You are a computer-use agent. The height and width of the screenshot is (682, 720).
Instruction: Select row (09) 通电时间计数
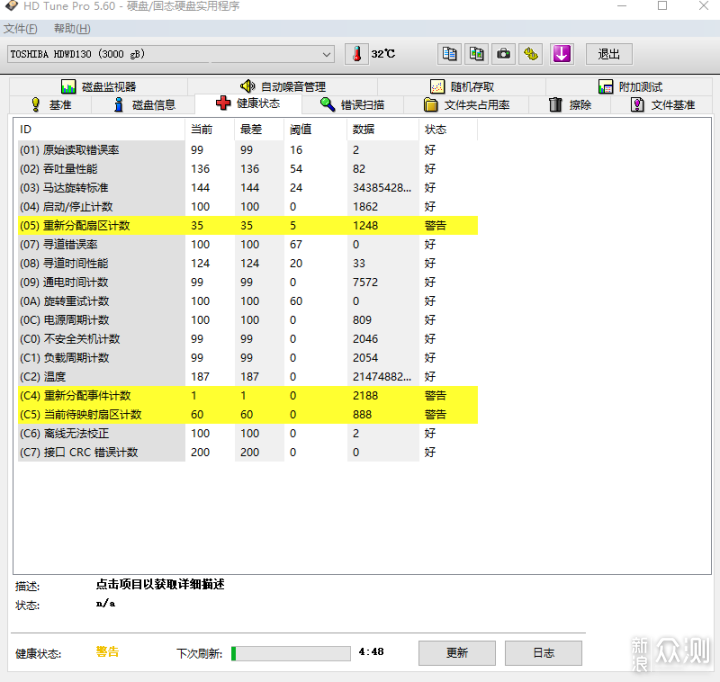tap(248, 282)
